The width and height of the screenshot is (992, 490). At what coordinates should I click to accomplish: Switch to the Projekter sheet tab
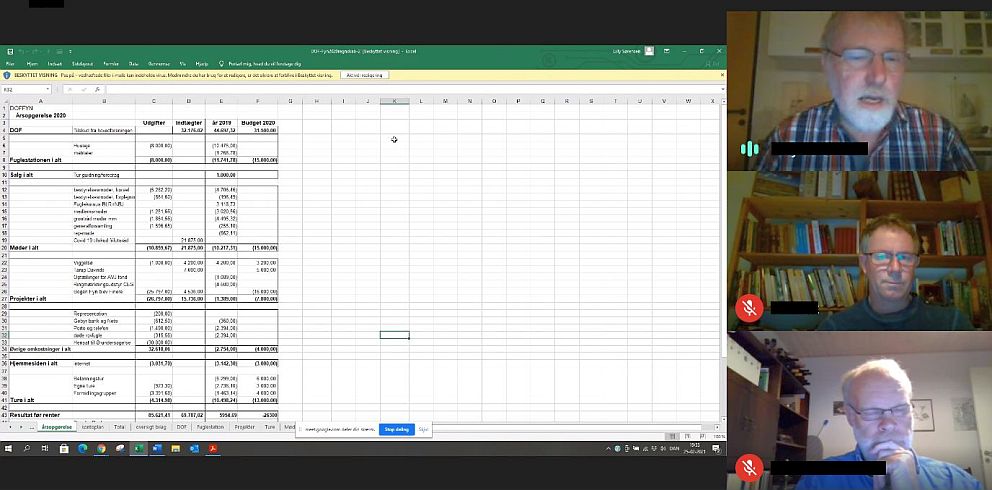[244, 427]
